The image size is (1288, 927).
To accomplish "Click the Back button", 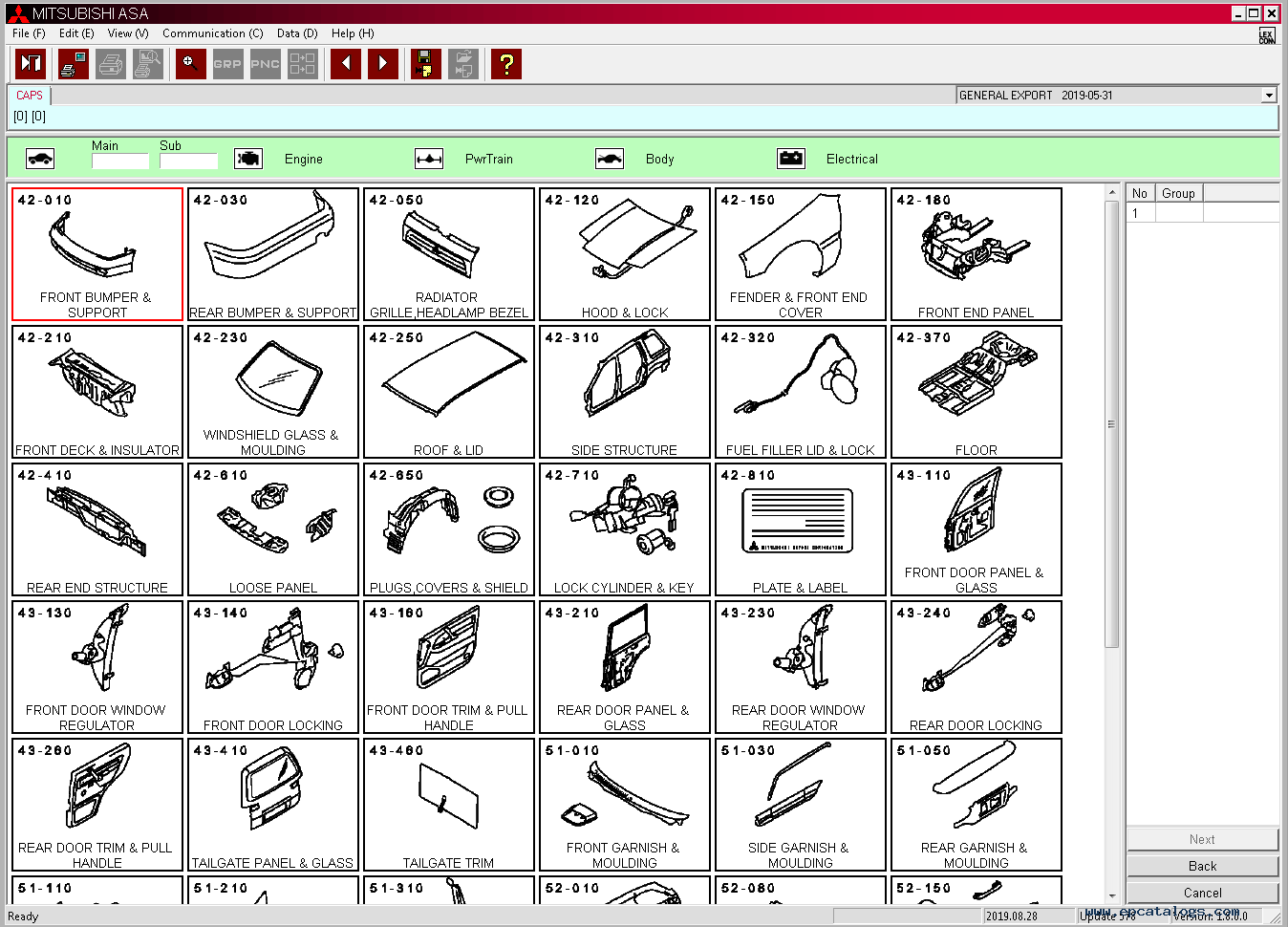I will coord(1202,866).
